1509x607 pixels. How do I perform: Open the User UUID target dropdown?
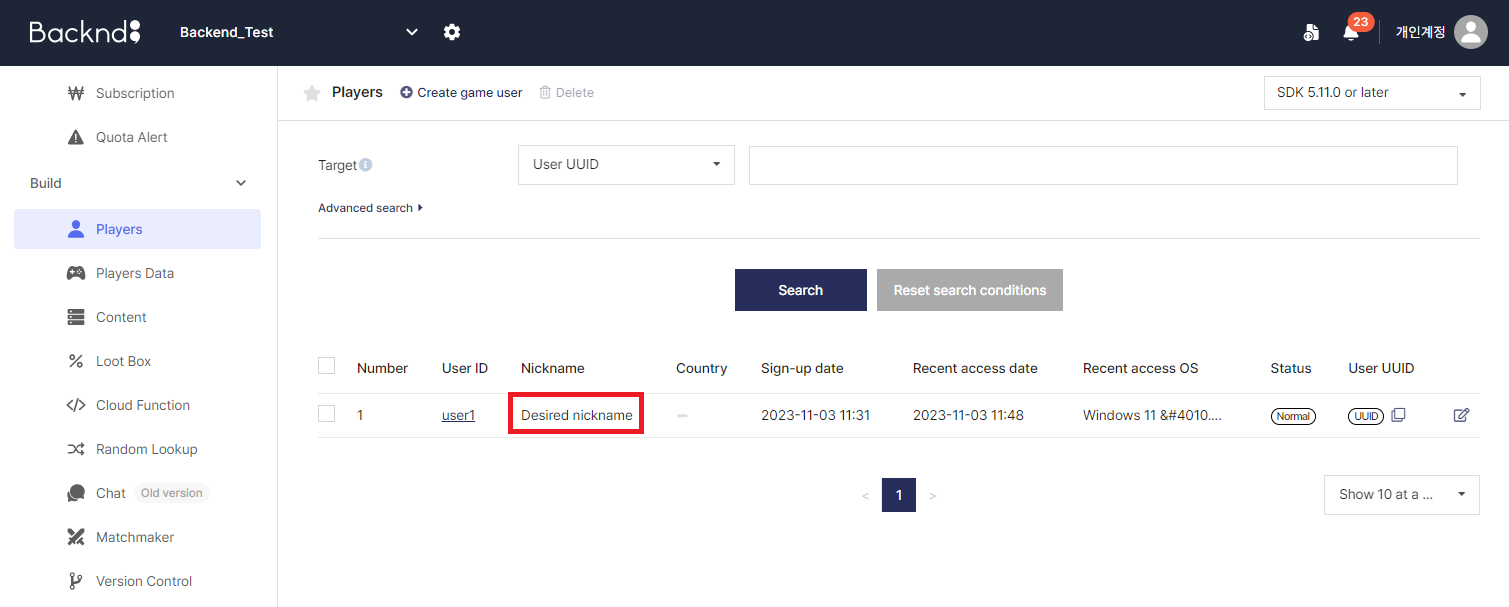626,165
